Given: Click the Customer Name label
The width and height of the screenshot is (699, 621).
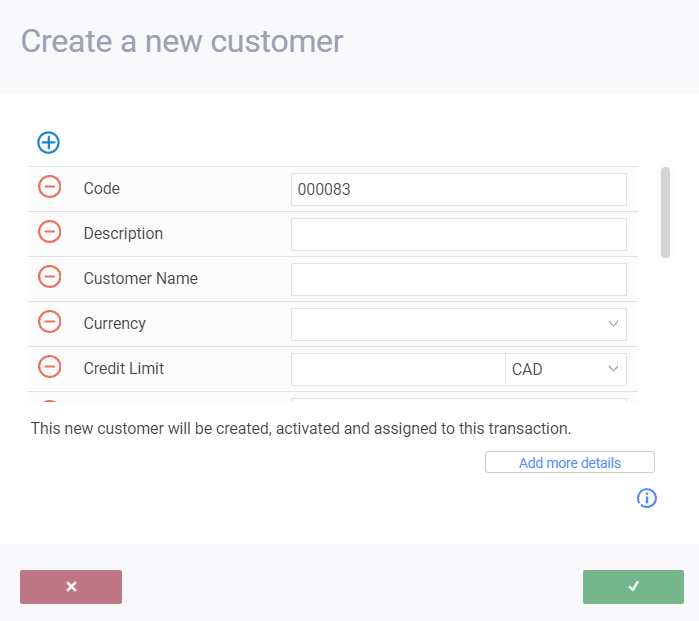Looking at the screenshot, I should coord(141,278).
